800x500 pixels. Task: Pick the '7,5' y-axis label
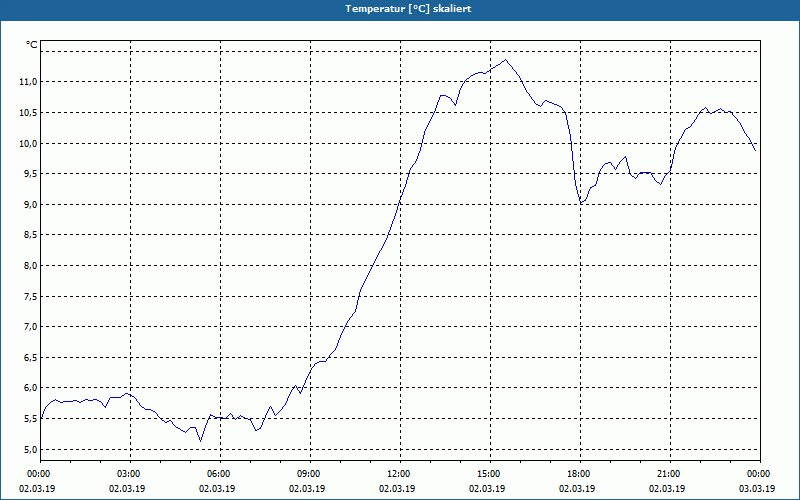click(x=31, y=296)
